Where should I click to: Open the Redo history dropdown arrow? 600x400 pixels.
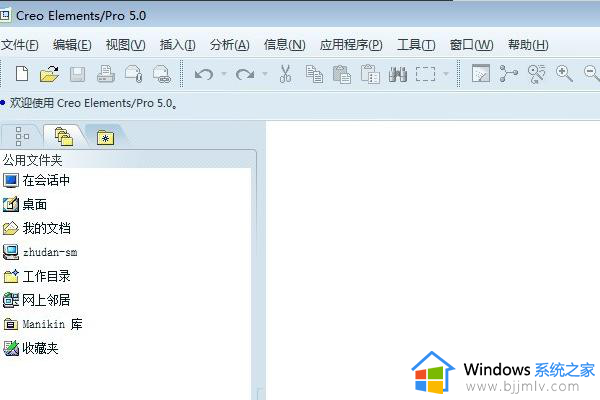(265, 73)
